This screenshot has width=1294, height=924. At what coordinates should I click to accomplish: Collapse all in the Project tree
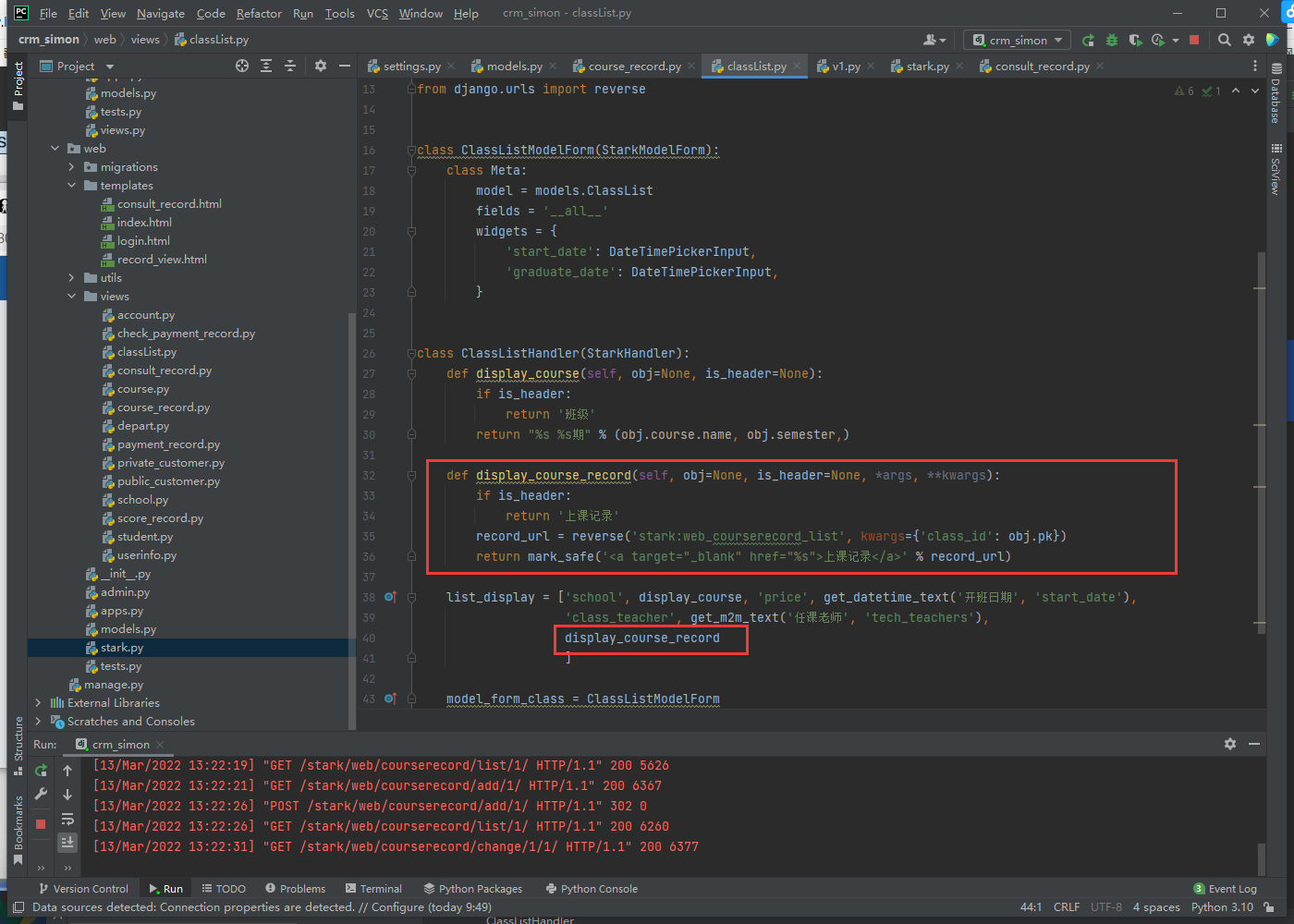coord(290,66)
